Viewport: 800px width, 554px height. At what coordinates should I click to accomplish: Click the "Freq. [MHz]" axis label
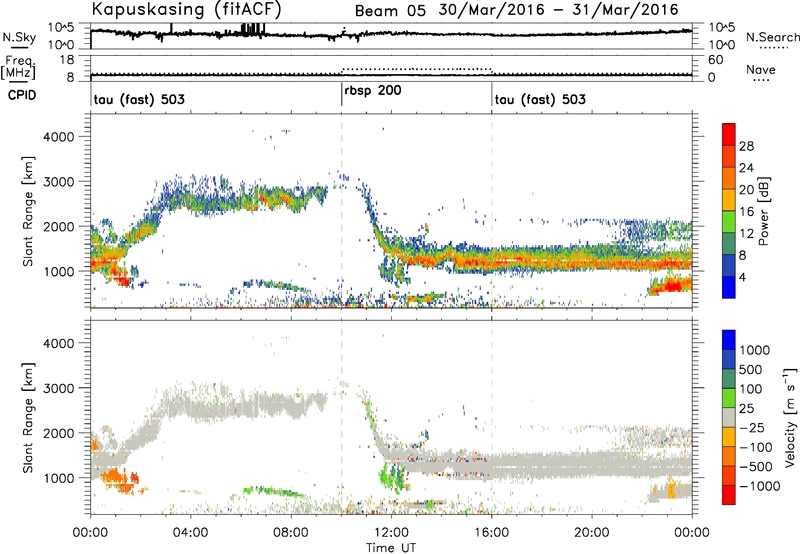18,67
